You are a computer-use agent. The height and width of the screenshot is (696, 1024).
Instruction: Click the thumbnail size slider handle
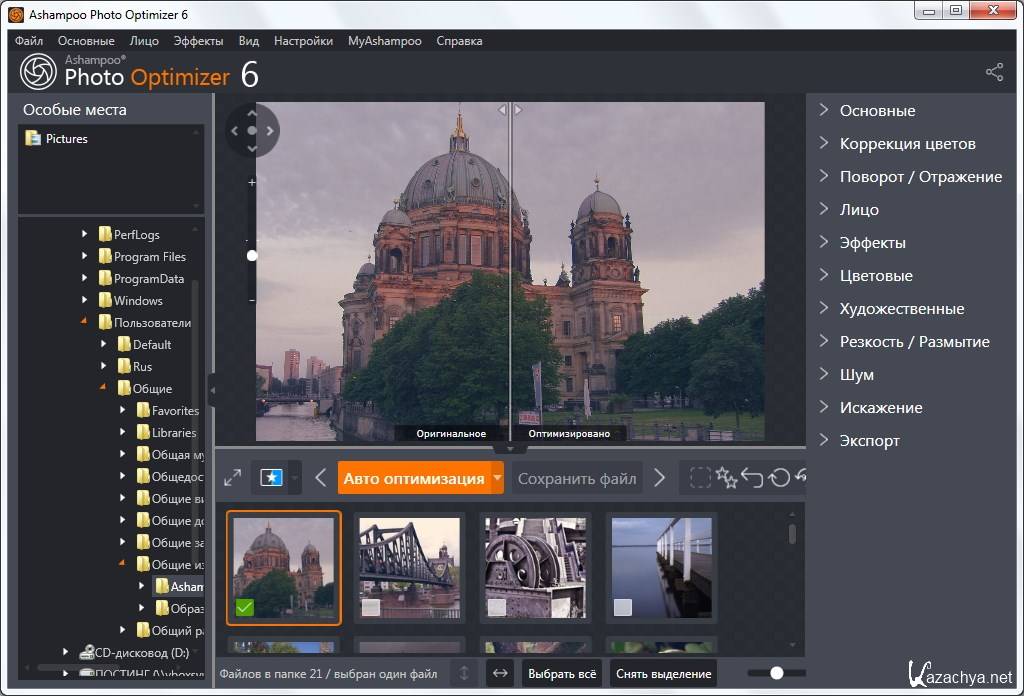click(x=776, y=673)
